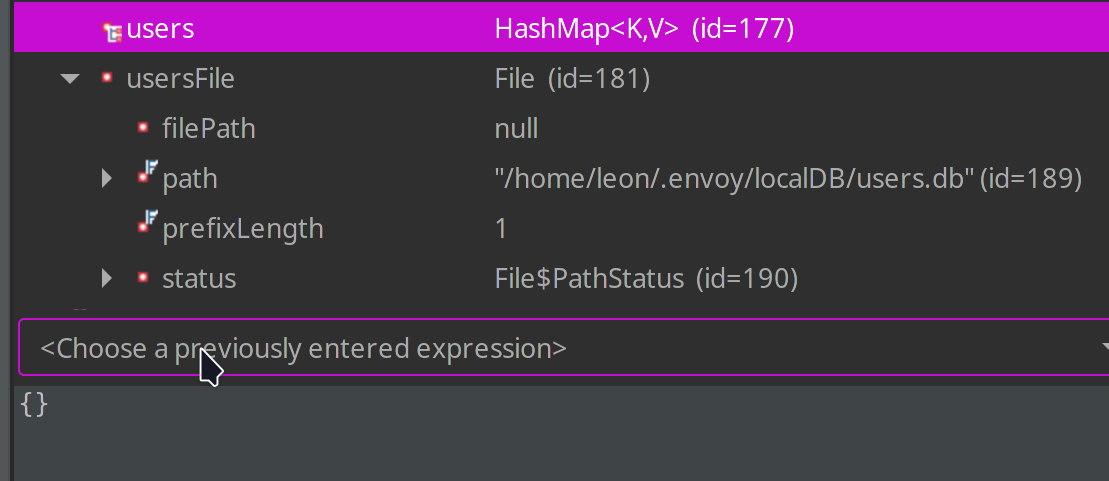Viewport: 1109px width, 481px height.
Task: Click the HashMap<K,V> (id=177) value
Action: point(644,29)
